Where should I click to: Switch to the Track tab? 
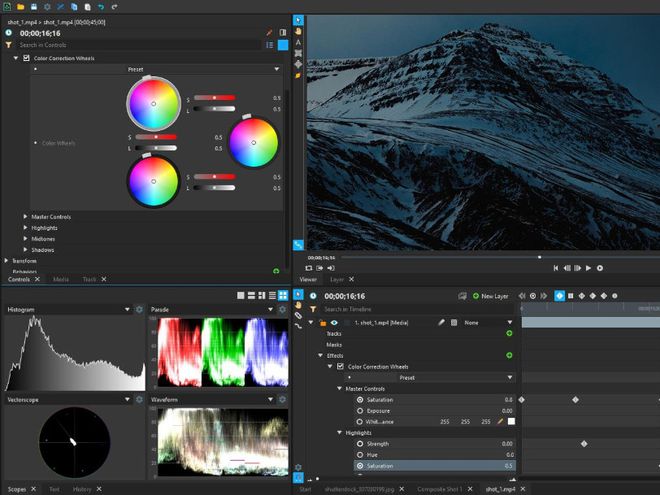tap(89, 279)
